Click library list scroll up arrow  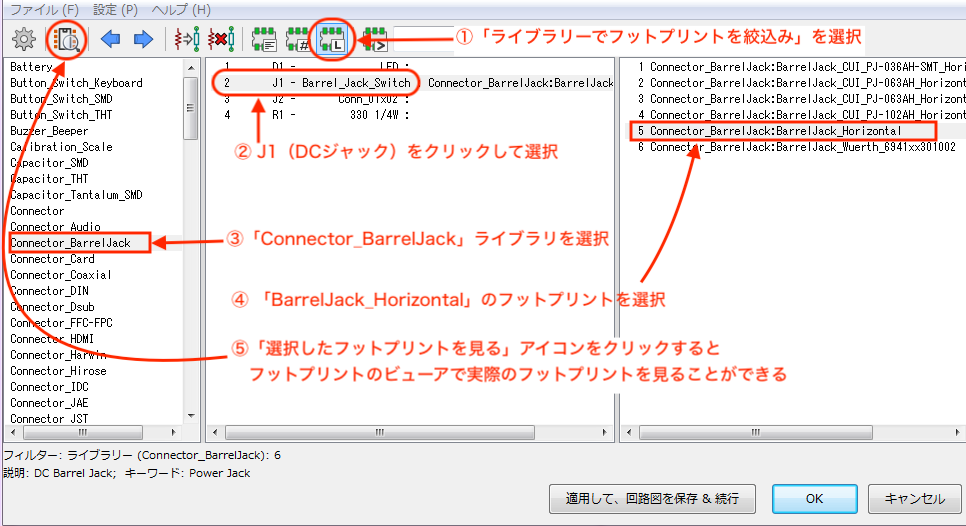coord(191,68)
